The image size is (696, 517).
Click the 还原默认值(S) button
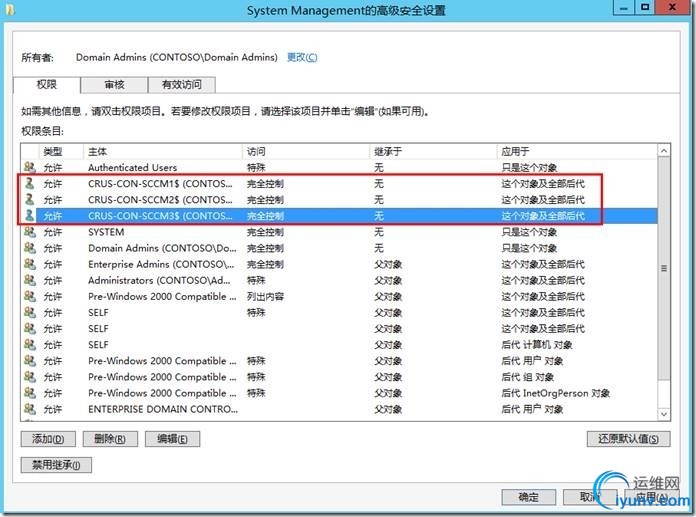click(628, 439)
